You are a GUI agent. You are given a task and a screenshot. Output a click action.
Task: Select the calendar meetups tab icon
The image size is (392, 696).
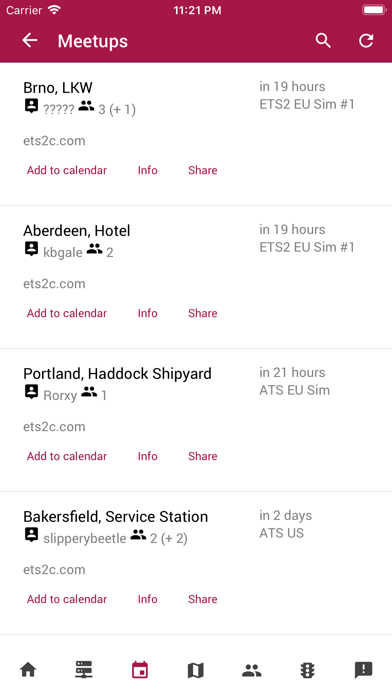[140, 670]
